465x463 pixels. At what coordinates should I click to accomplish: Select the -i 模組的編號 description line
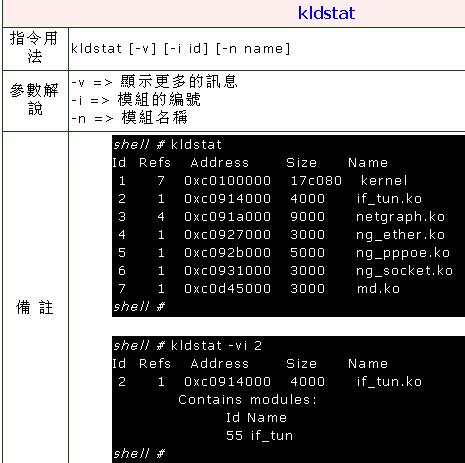(x=136, y=100)
